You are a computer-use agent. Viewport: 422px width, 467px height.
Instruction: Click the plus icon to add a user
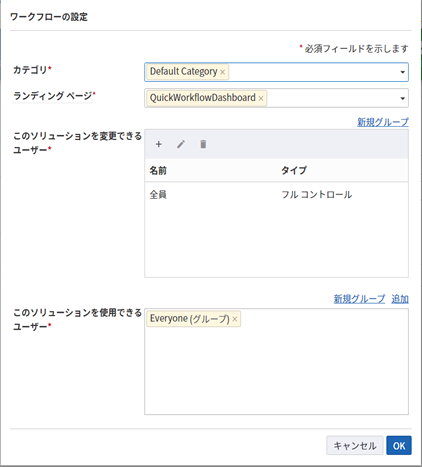pyautogui.click(x=159, y=144)
